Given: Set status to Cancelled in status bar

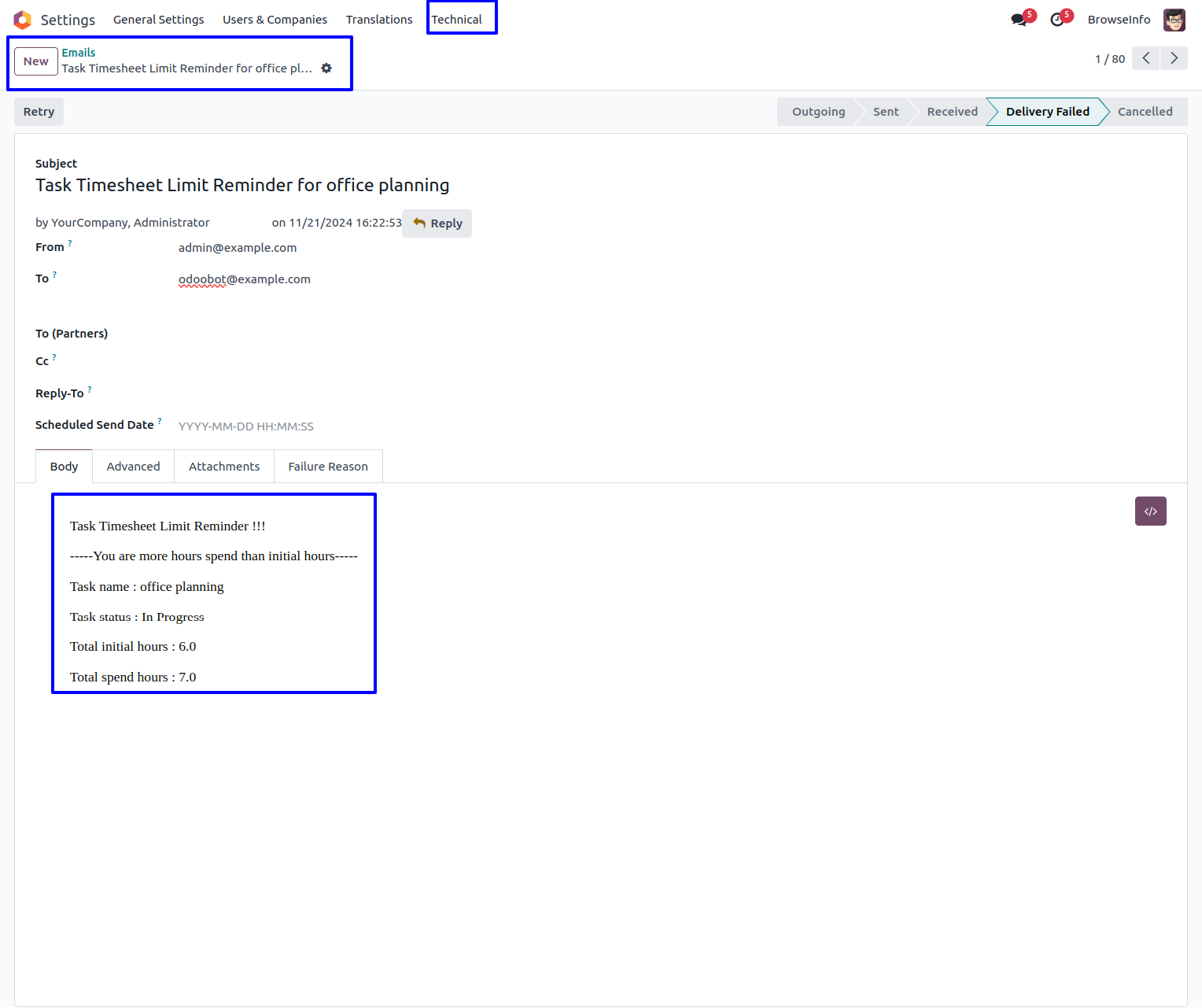Looking at the screenshot, I should tap(1145, 112).
